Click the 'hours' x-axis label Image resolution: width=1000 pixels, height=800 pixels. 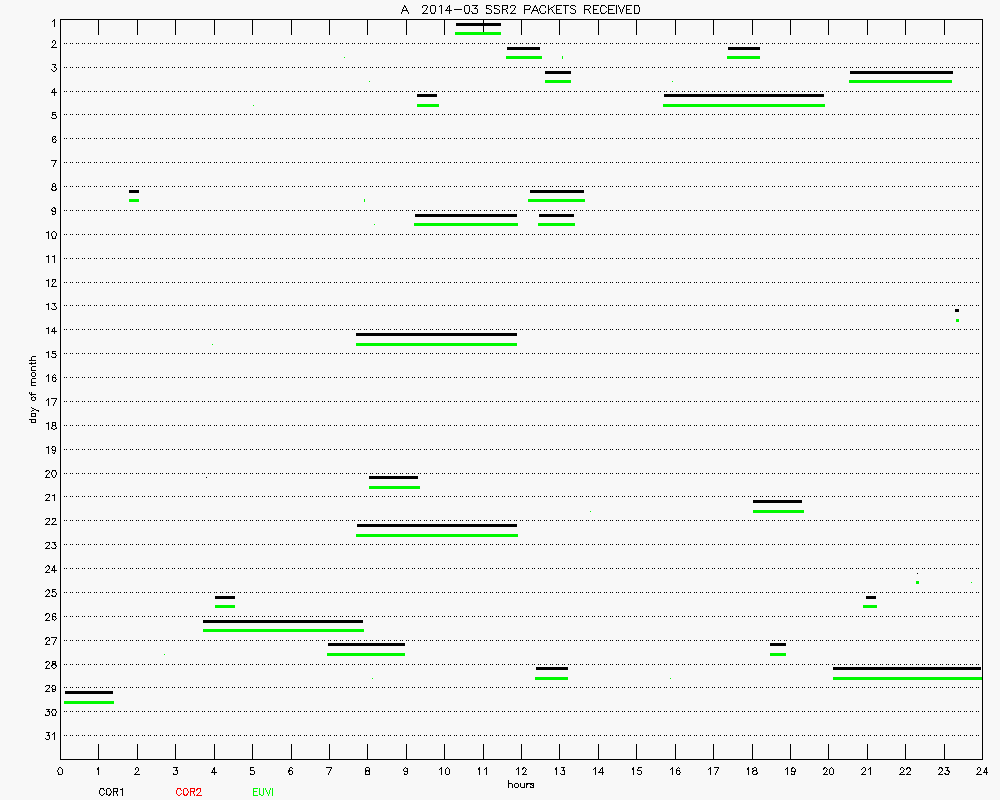(x=520, y=785)
